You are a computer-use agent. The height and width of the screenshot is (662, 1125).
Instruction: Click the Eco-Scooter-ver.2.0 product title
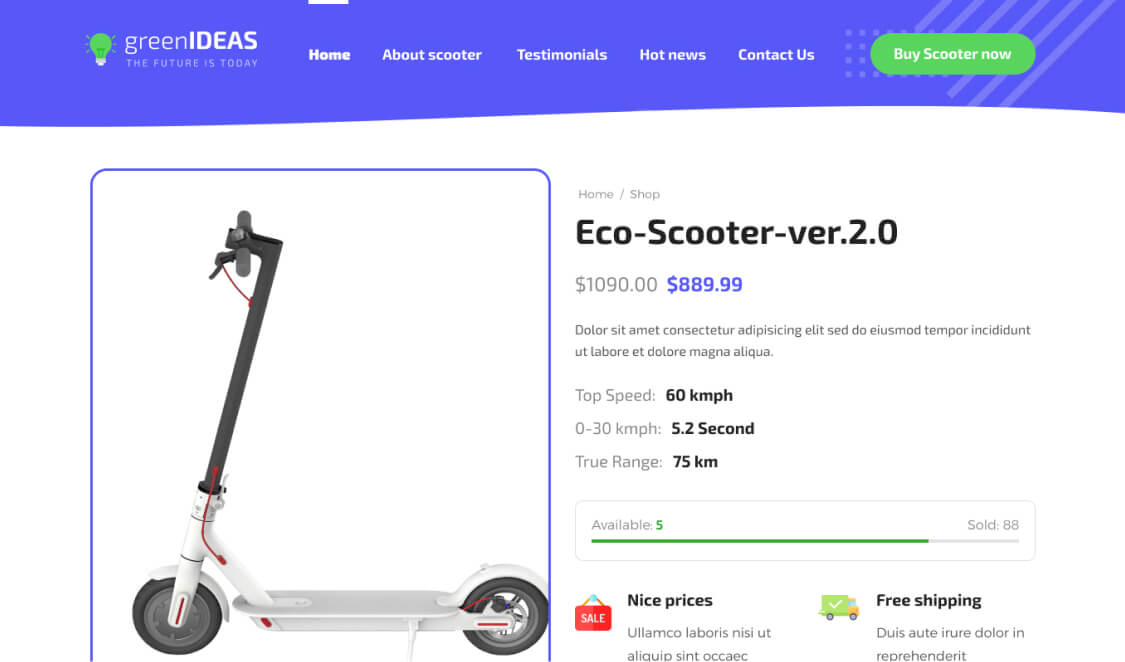click(736, 232)
